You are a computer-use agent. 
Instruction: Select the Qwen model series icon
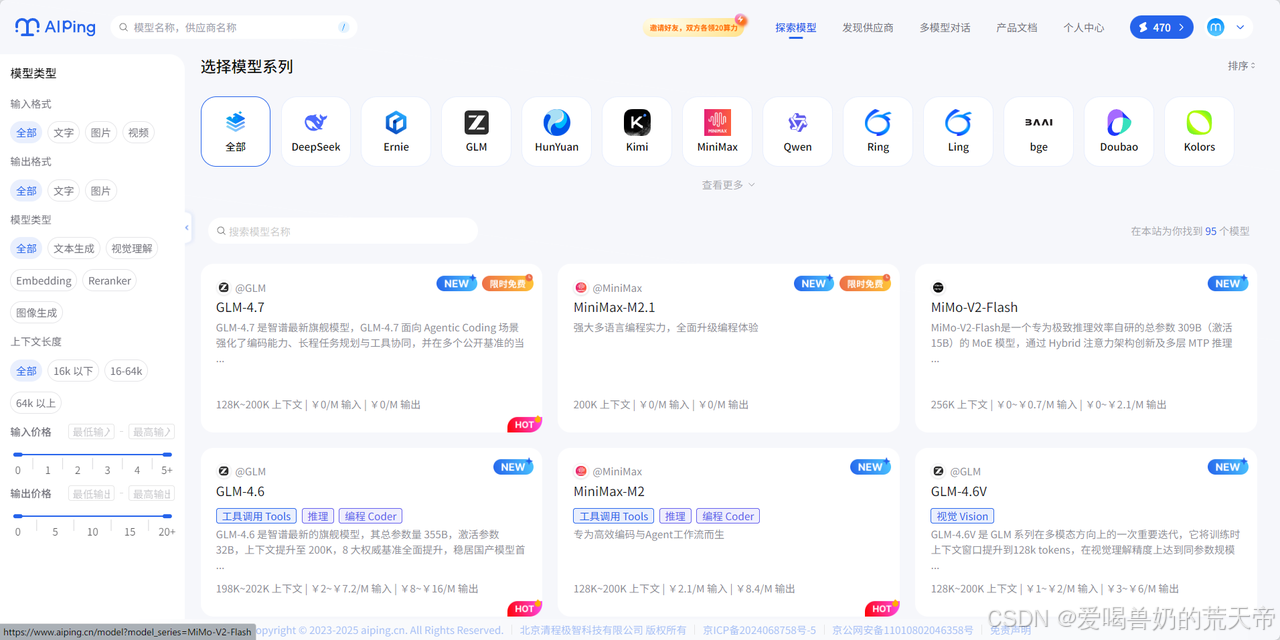[797, 131]
